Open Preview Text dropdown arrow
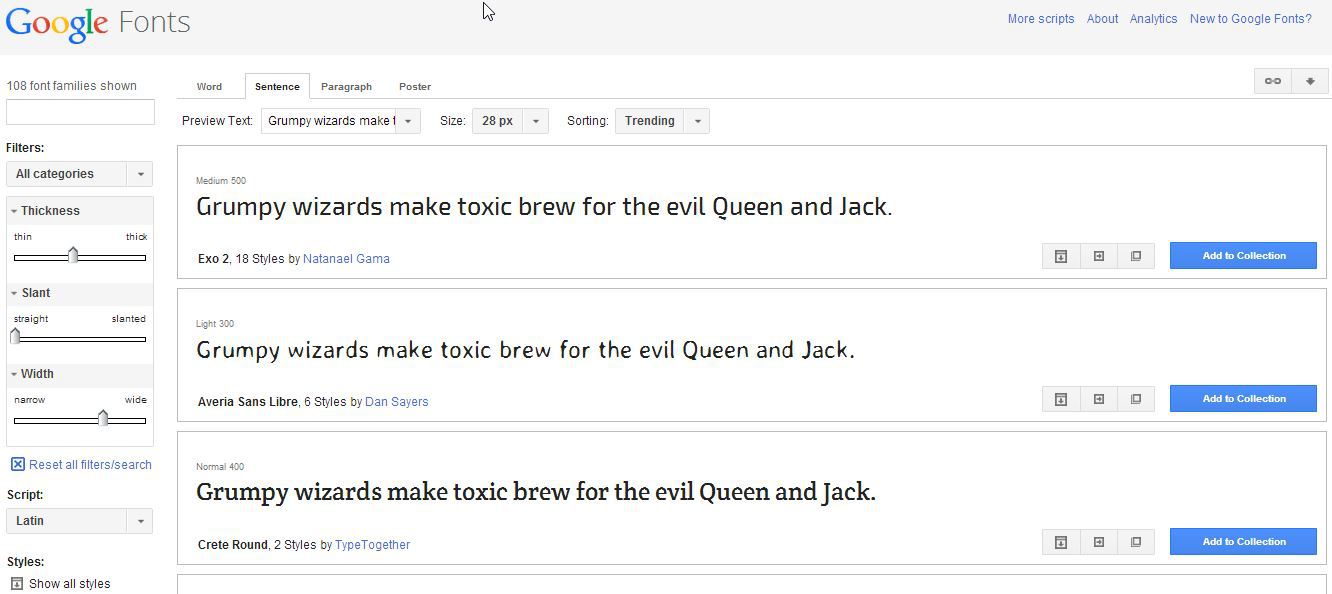 pyautogui.click(x=408, y=121)
